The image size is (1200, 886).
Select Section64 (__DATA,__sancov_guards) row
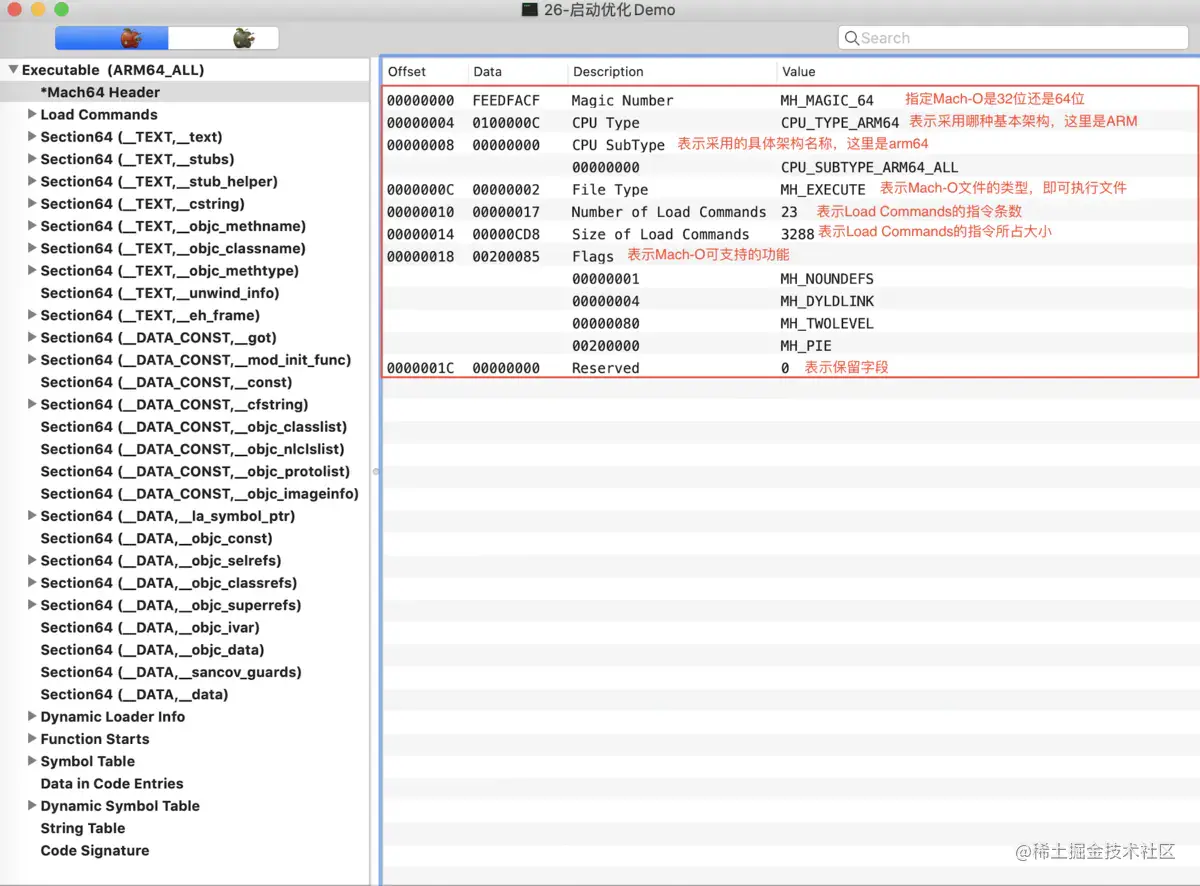click(x=185, y=672)
